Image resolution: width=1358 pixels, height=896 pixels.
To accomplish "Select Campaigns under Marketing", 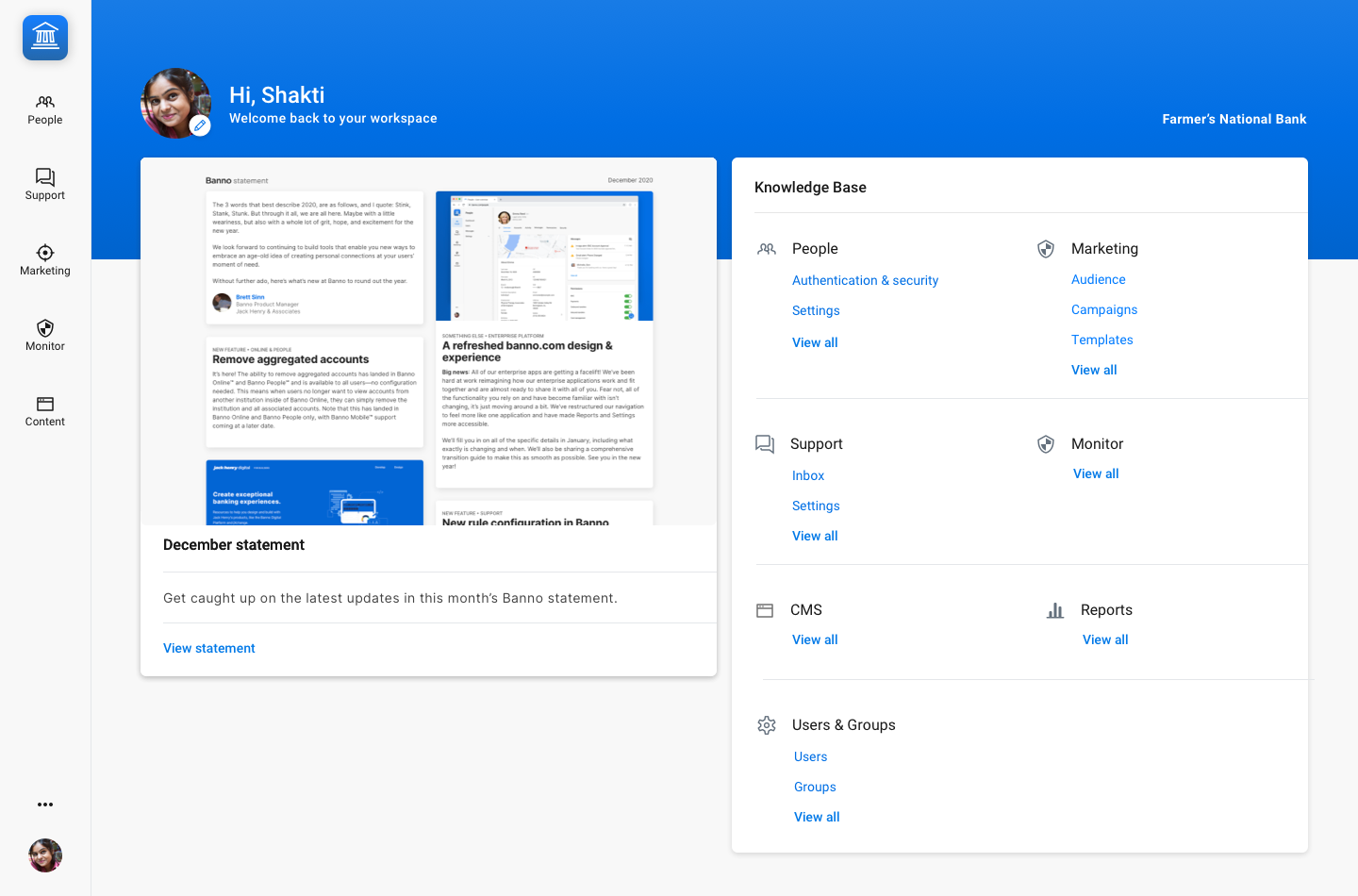I will pos(1104,309).
